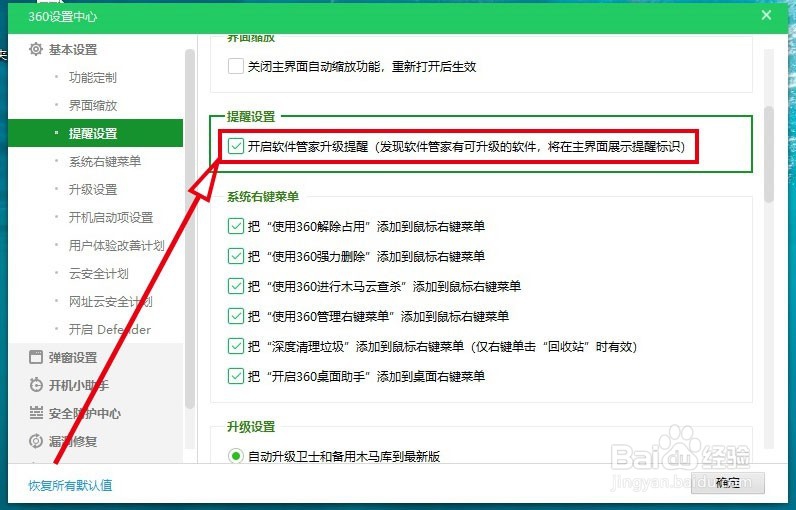Toggle 使用360管理右键菜单 checkbox
The image size is (796, 510).
click(236, 316)
